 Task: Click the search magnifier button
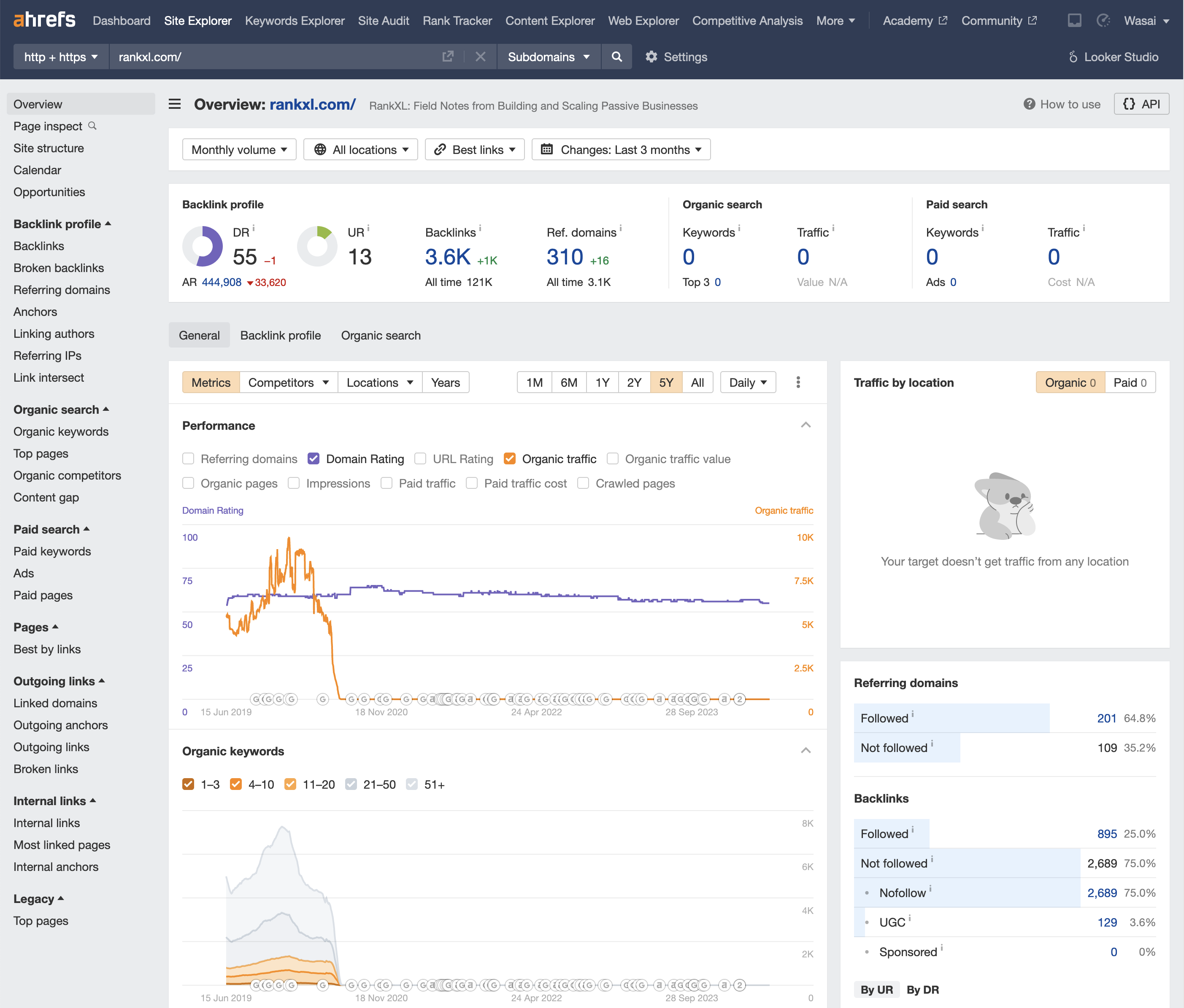[x=616, y=57]
